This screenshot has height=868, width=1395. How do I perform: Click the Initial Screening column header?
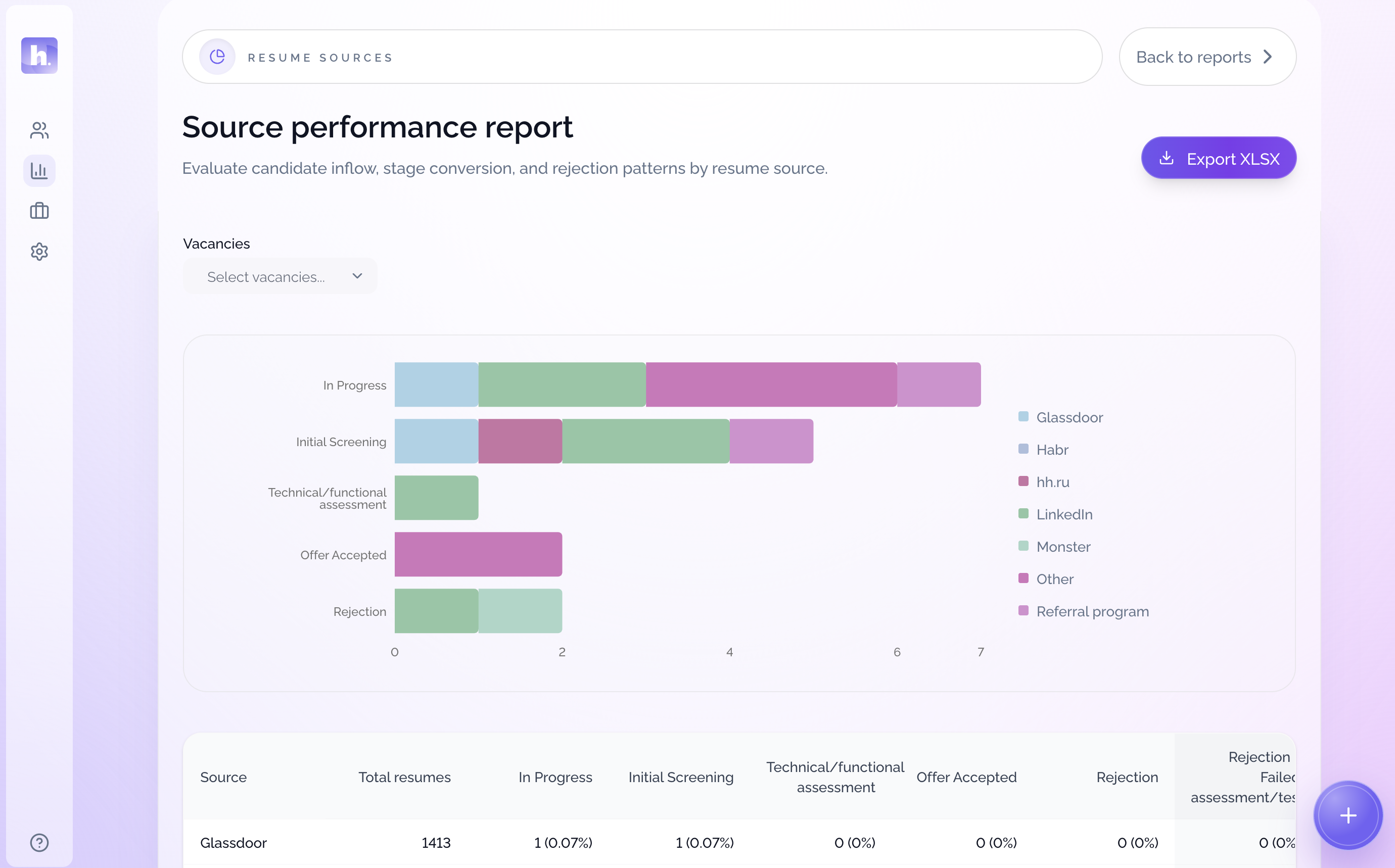(680, 777)
